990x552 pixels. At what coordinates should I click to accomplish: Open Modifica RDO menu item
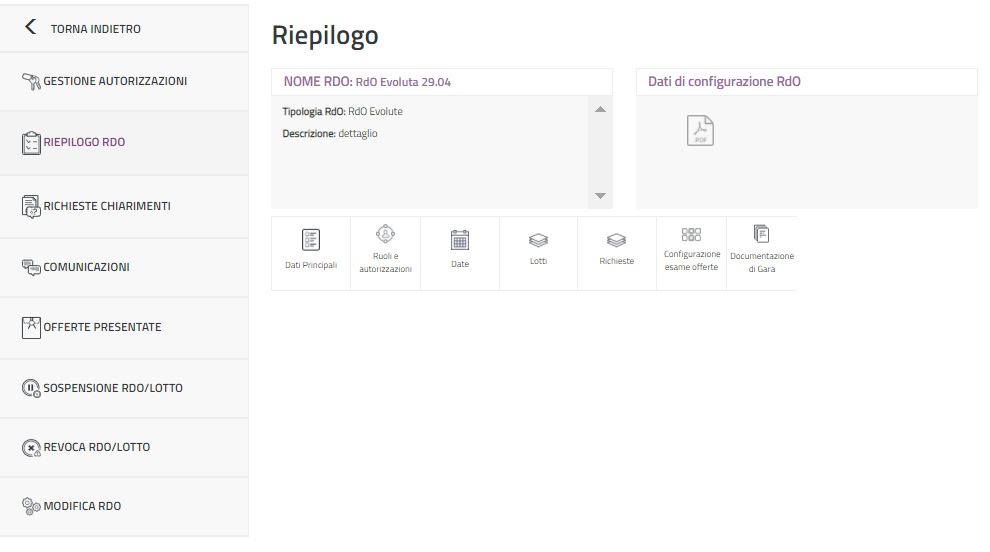click(82, 506)
